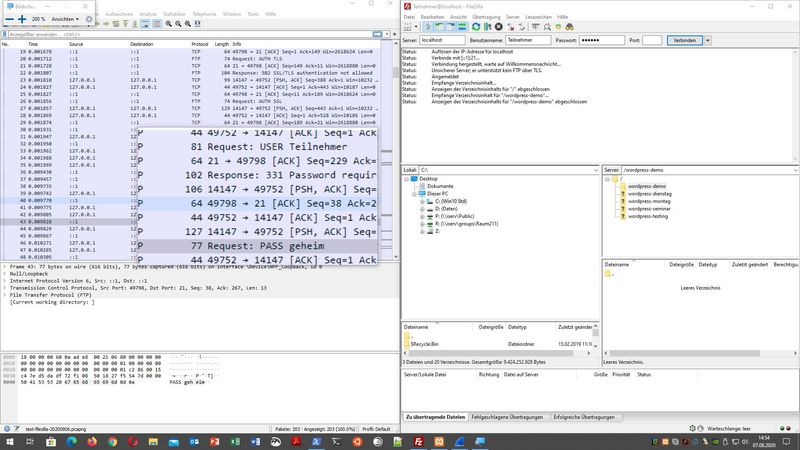Image resolution: width=800 pixels, height=450 pixels.
Task: Select the magnified 'PASS geheim' packet row
Action: point(258,246)
